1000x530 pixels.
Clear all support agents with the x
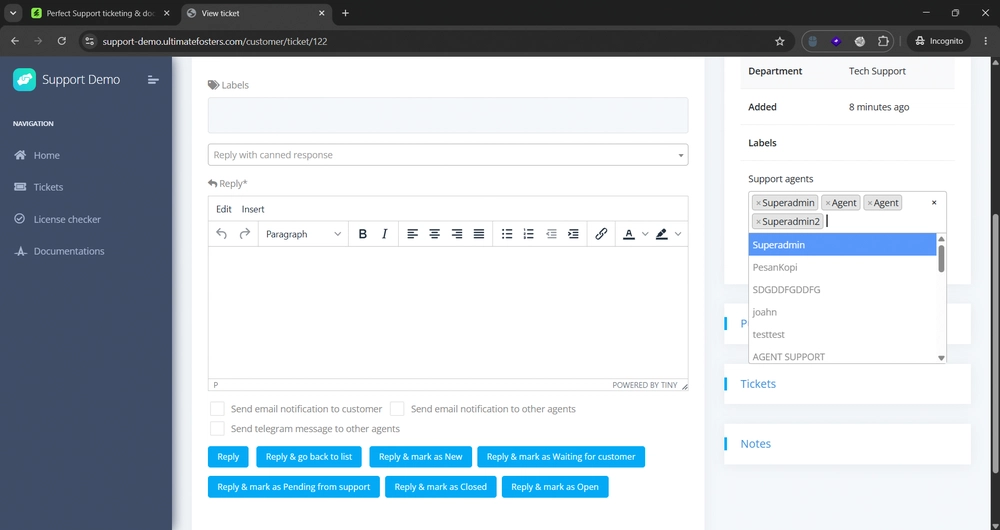[x=934, y=203]
